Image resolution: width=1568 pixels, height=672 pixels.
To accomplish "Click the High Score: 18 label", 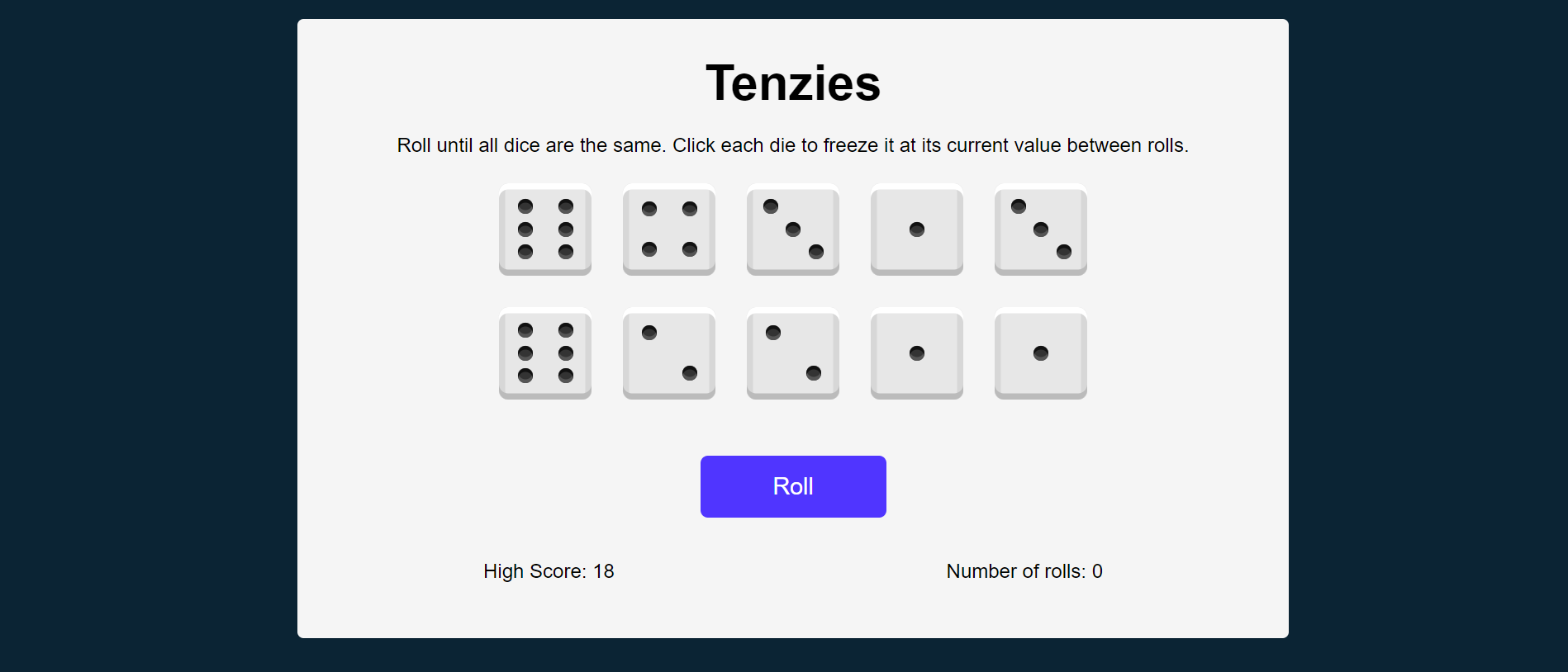I will point(549,570).
